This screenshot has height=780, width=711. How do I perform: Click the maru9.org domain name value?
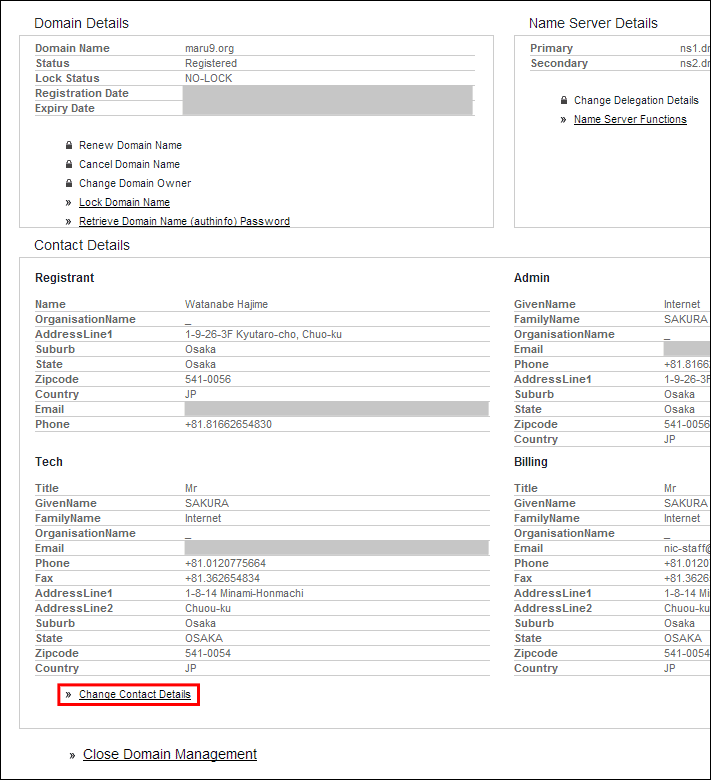pyautogui.click(x=210, y=49)
